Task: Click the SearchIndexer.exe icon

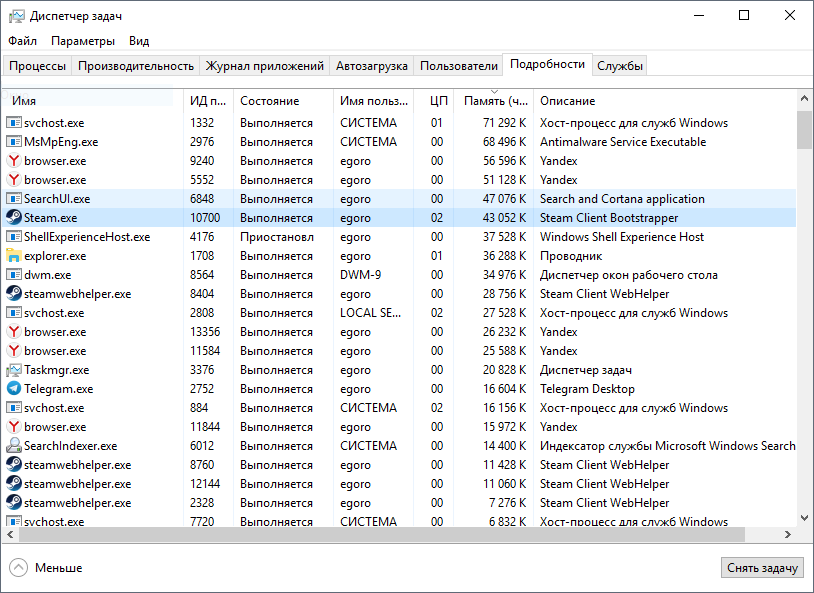Action: tap(14, 446)
